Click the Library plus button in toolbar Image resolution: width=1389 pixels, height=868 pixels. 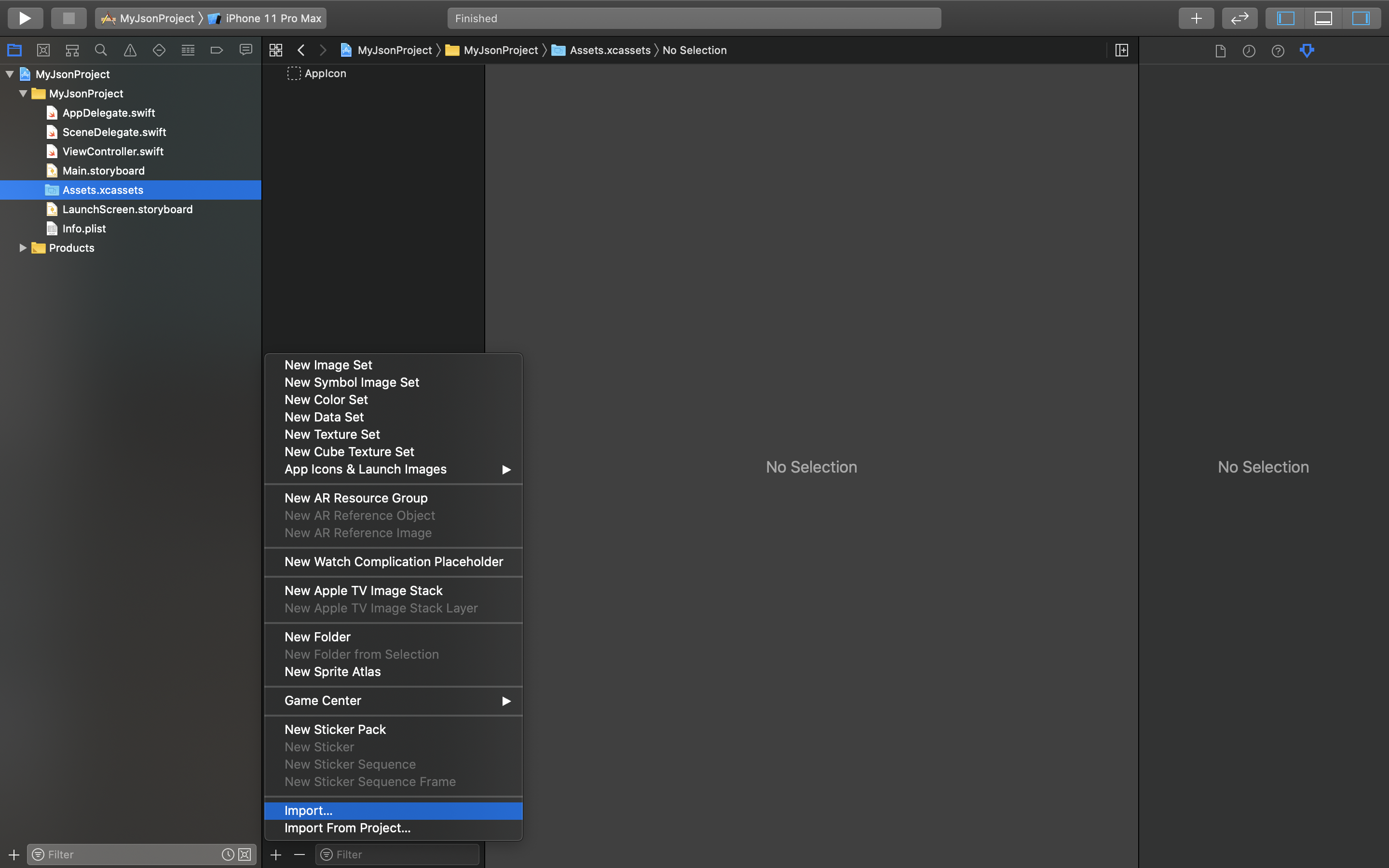tap(1196, 18)
